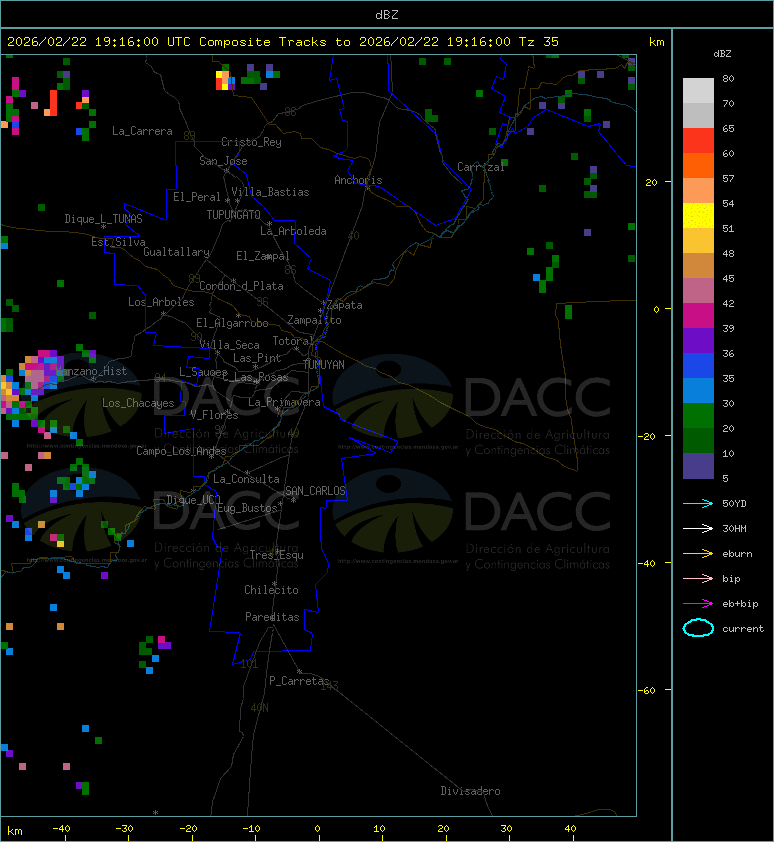The height and width of the screenshot is (842, 774).
Task: Click the San_Jose map label
Action: point(223,161)
